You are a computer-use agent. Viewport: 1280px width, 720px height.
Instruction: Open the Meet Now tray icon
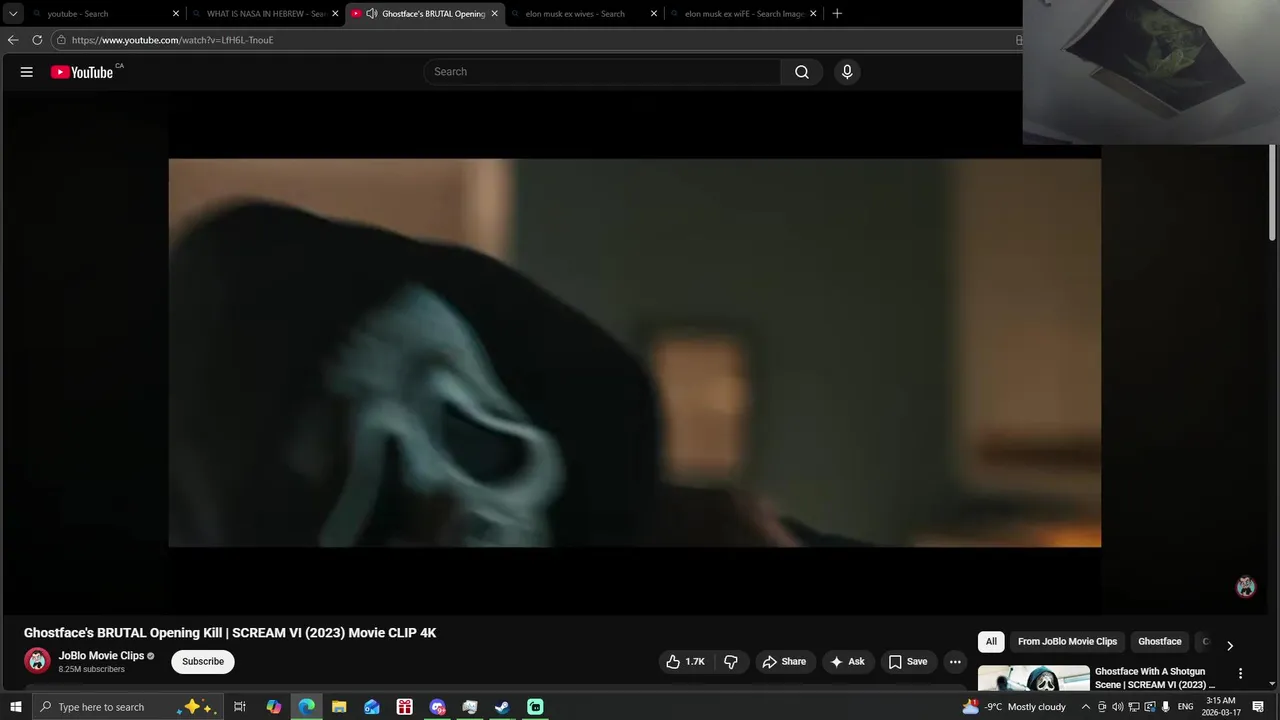(x=1102, y=707)
